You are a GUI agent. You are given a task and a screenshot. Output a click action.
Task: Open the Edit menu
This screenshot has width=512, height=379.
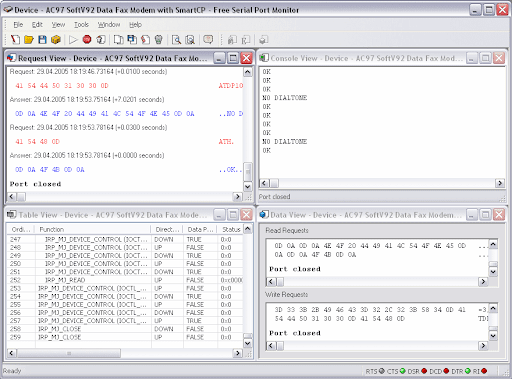[x=37, y=25]
